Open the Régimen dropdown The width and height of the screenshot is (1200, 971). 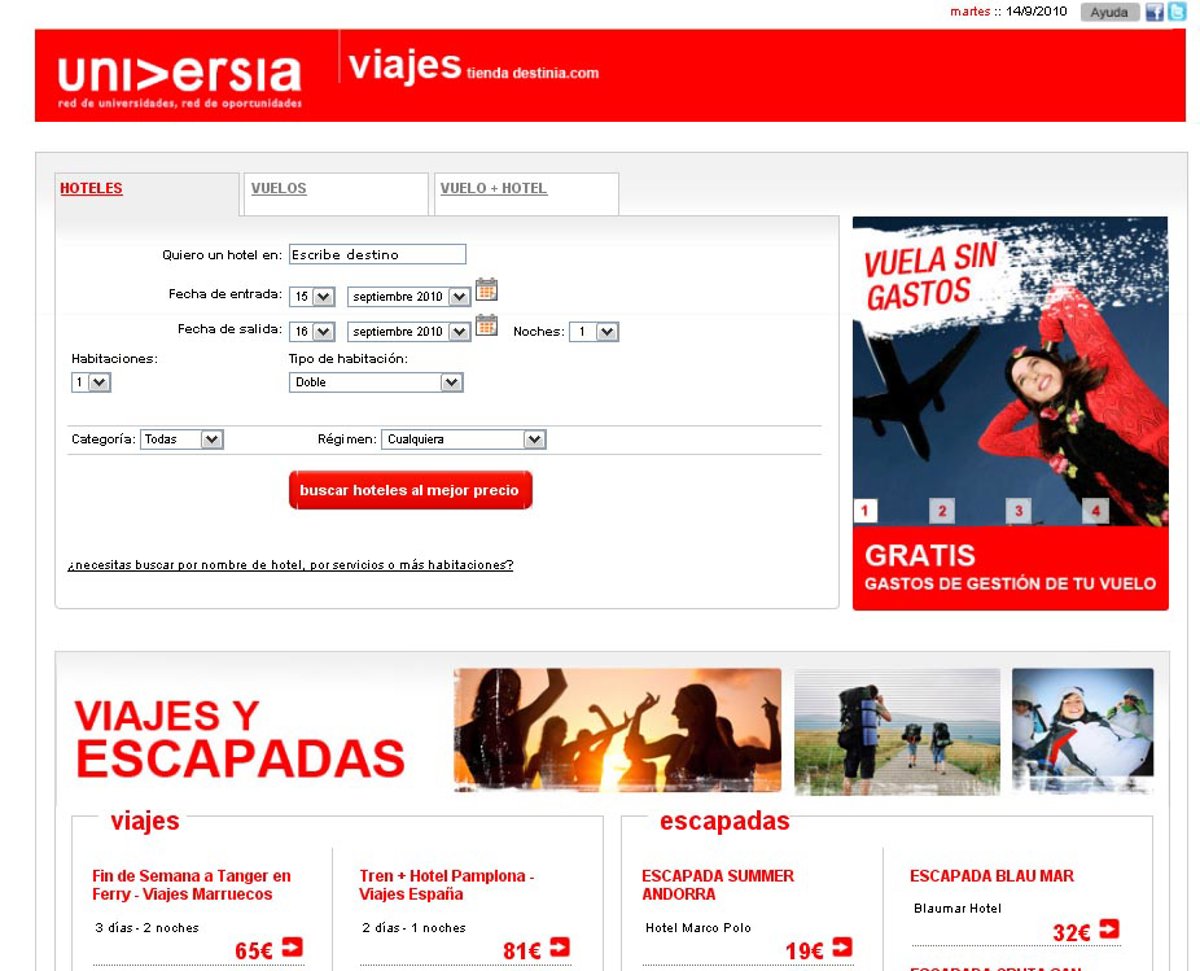[534, 439]
